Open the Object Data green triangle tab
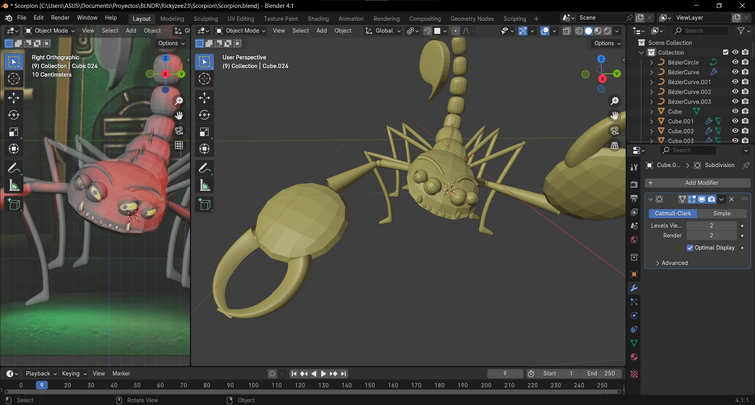This screenshot has width=755, height=405. click(634, 343)
